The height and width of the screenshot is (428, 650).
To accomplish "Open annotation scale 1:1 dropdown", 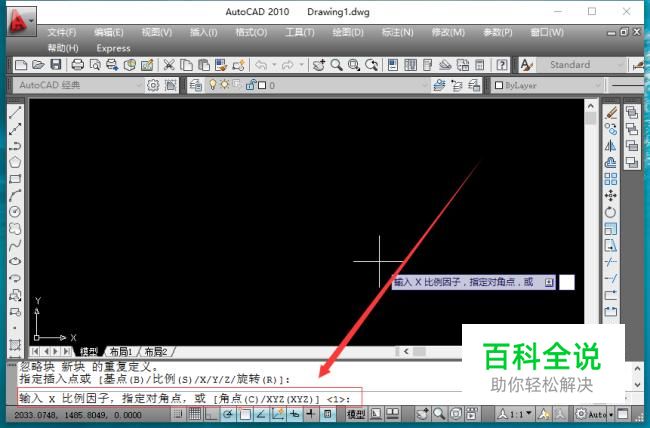I will [514, 414].
